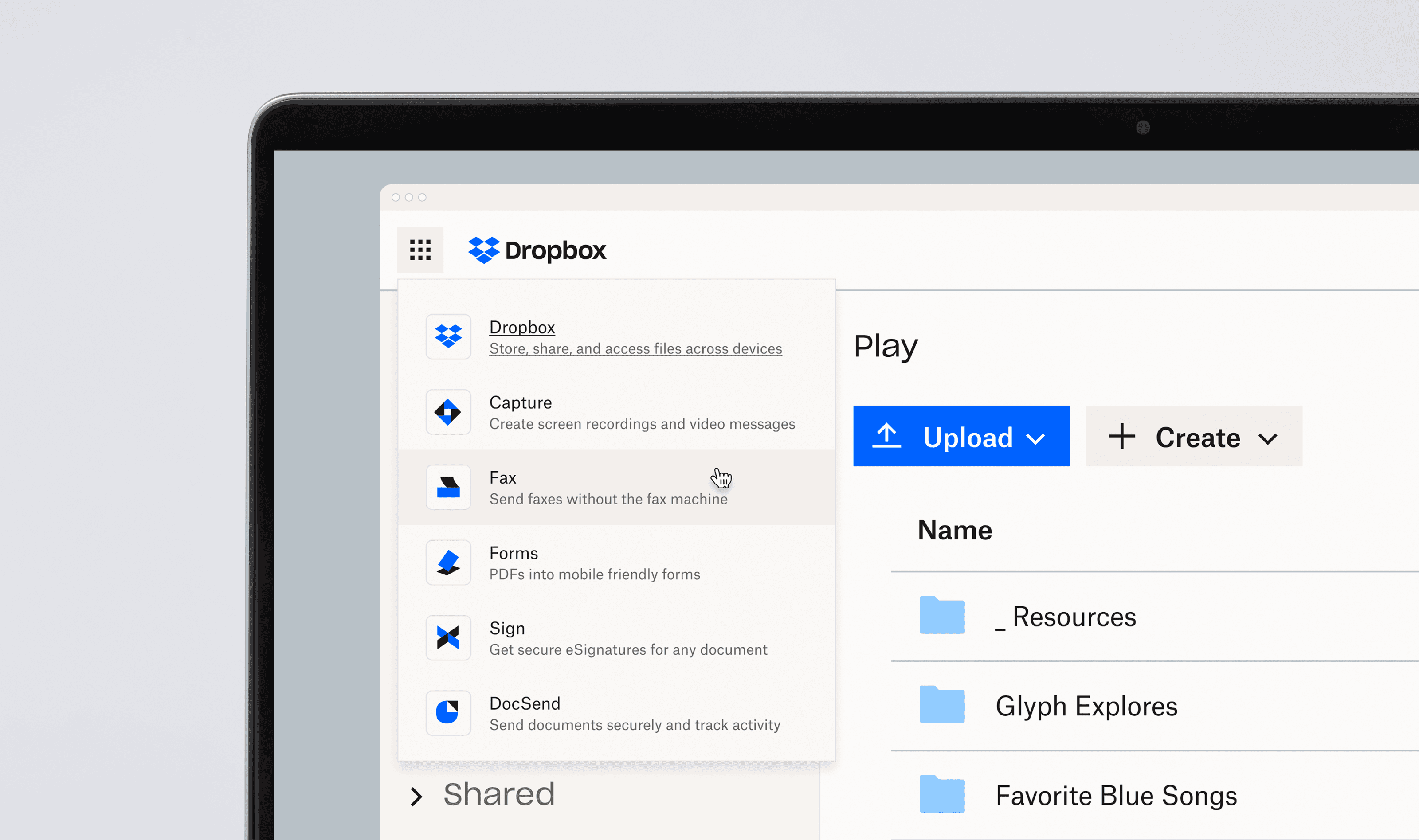
Task: Click the Fax app icon
Action: [x=448, y=487]
